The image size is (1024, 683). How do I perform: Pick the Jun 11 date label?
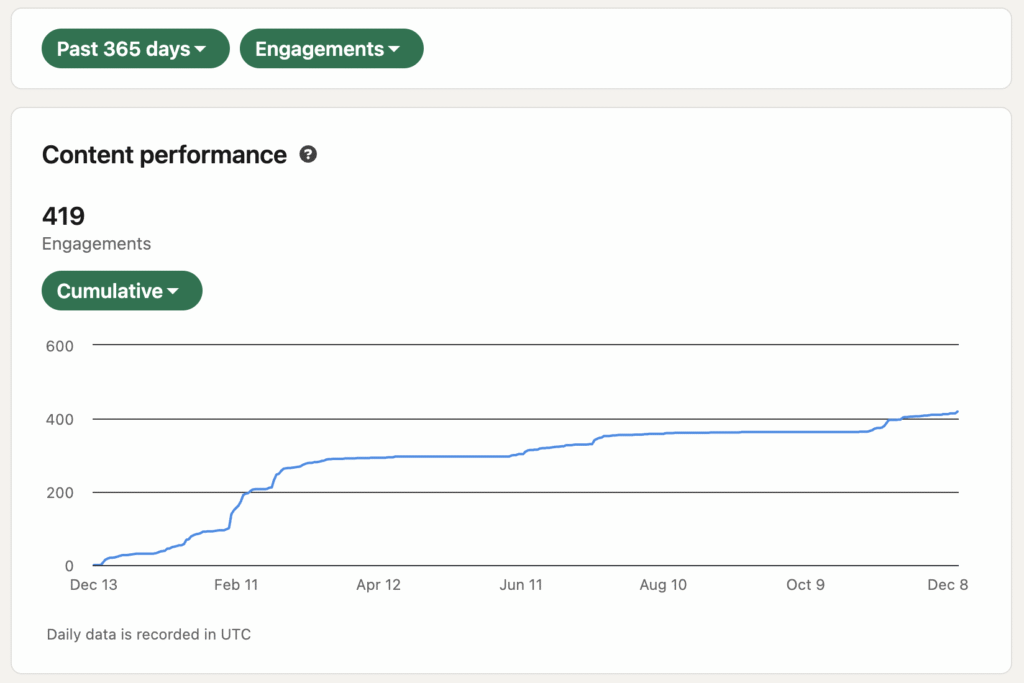(520, 585)
